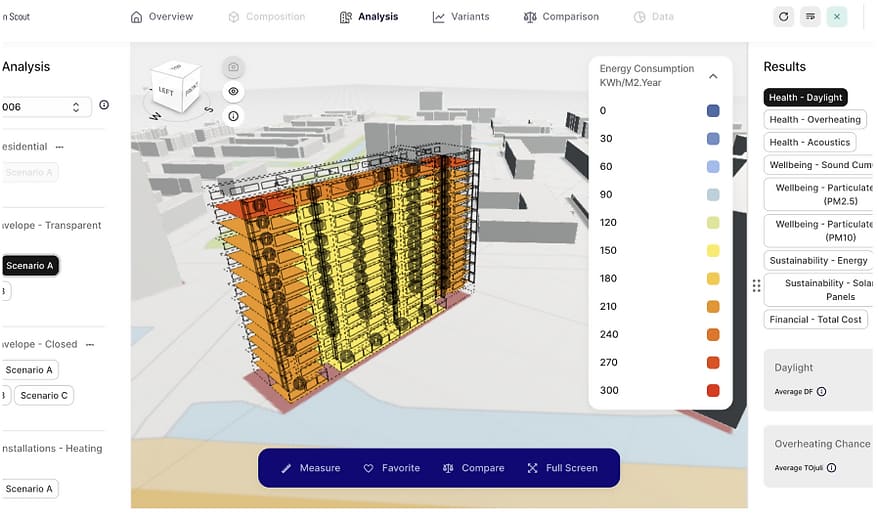Open the 006 variant dropdown
Screen dimensions: 878x514
[45, 107]
